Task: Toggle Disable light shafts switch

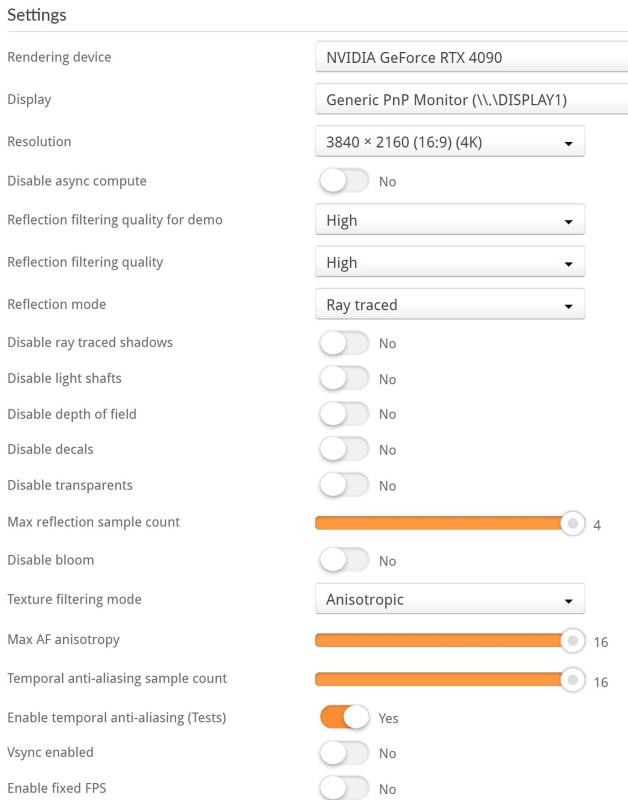Action: (343, 379)
